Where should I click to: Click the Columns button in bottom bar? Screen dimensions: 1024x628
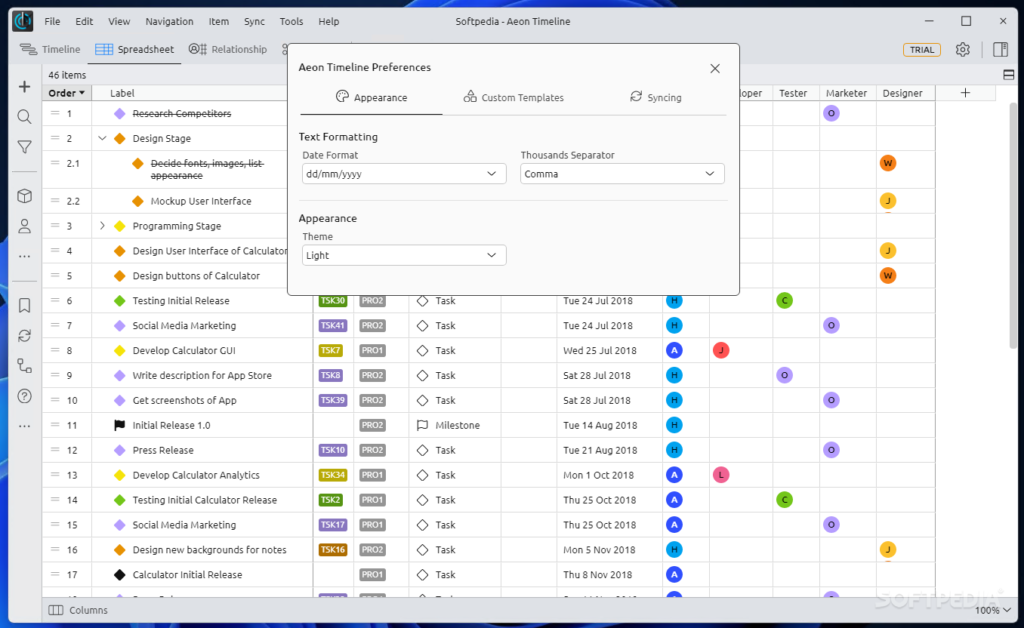tap(78, 610)
